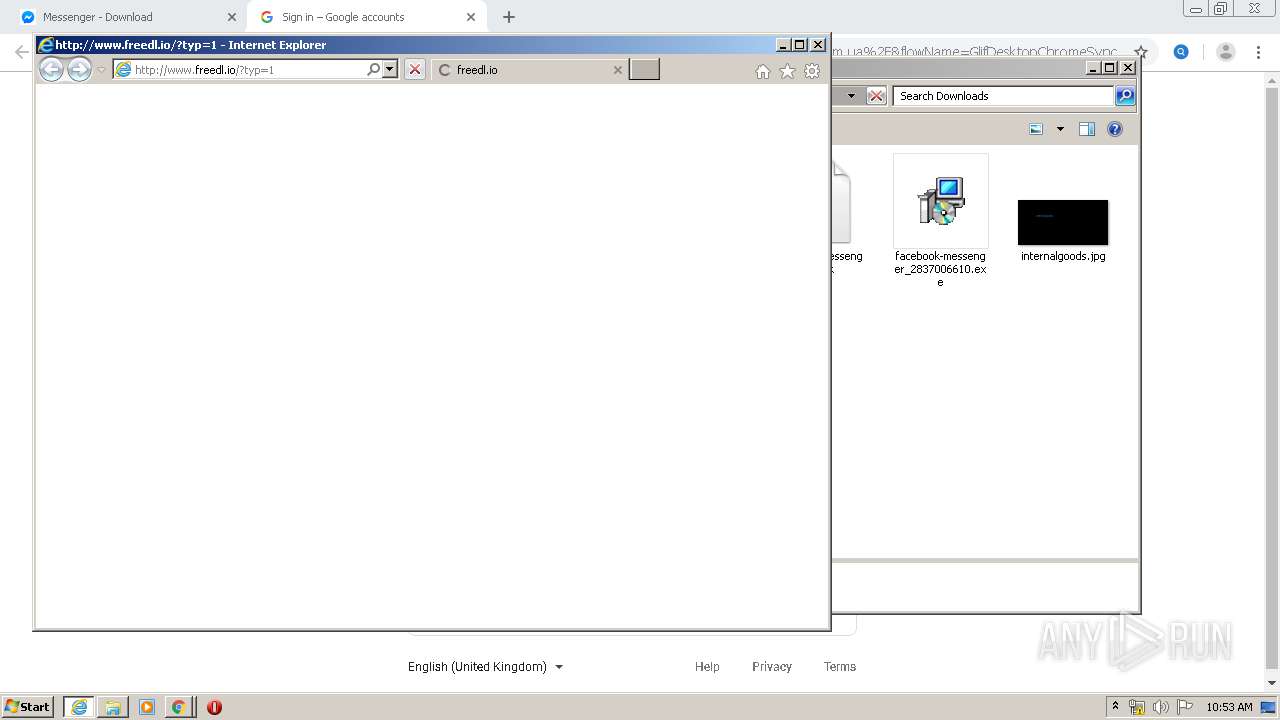Close the Messenger - Download Chrome tab
This screenshot has height=720, width=1280.
232,17
